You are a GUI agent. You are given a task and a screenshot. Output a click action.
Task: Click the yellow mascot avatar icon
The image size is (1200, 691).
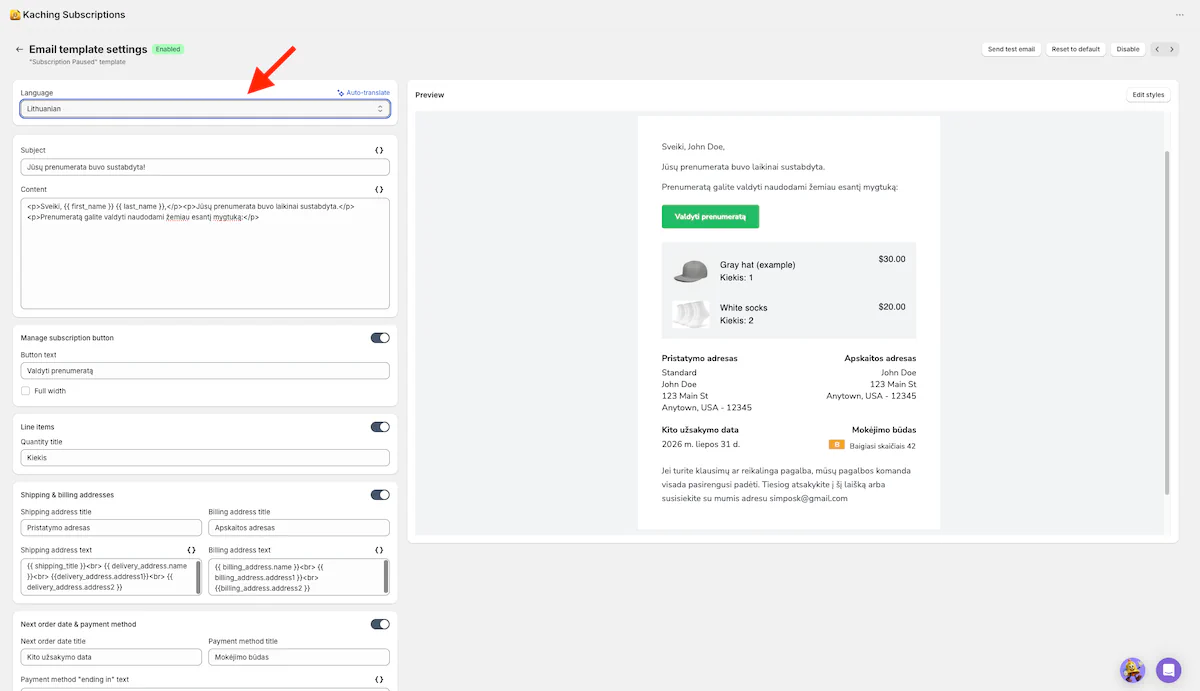coord(1132,669)
